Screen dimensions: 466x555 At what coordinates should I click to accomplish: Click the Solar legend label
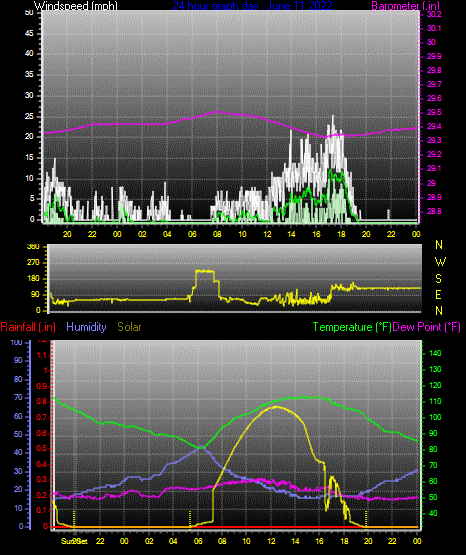129,327
